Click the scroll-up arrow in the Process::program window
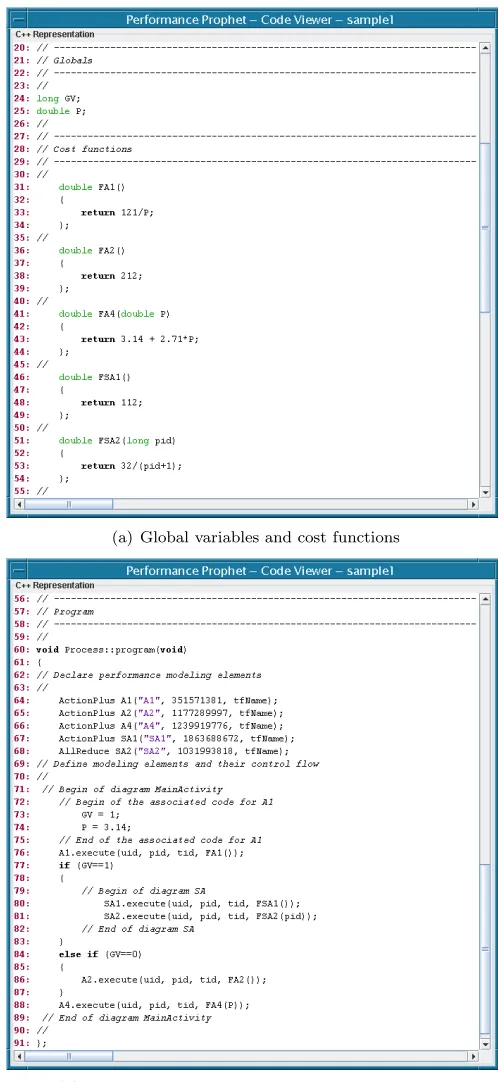The width and height of the screenshot is (498, 1082). 485,598
